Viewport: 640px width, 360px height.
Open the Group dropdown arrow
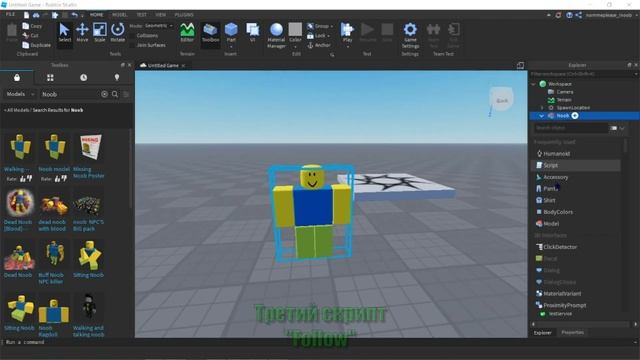tap(332, 26)
